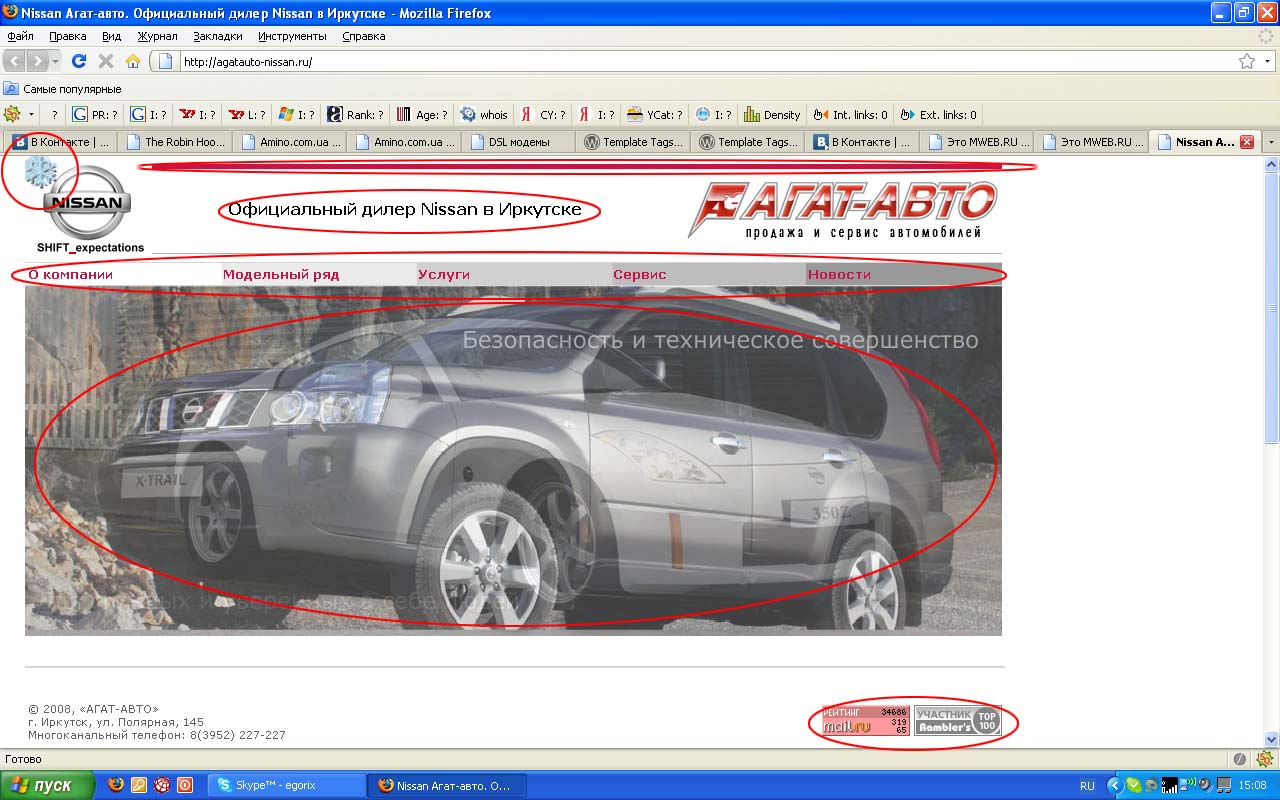Expand the URL bar history dropdown
1280x800 pixels.
[1268, 61]
